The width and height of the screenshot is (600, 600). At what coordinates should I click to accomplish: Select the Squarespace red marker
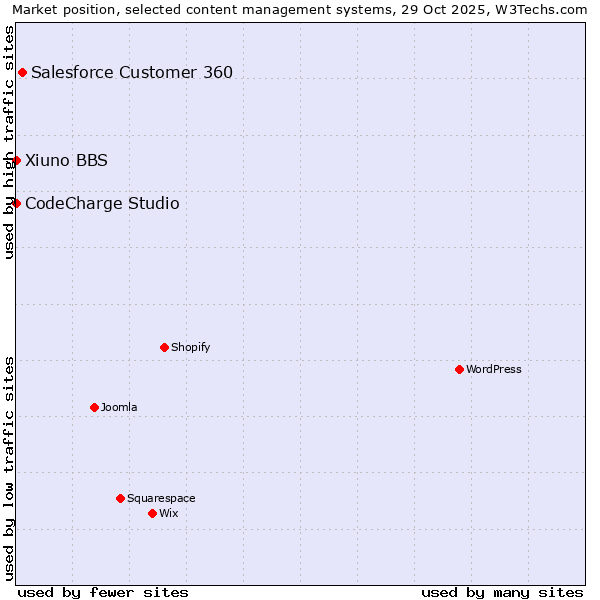(120, 498)
